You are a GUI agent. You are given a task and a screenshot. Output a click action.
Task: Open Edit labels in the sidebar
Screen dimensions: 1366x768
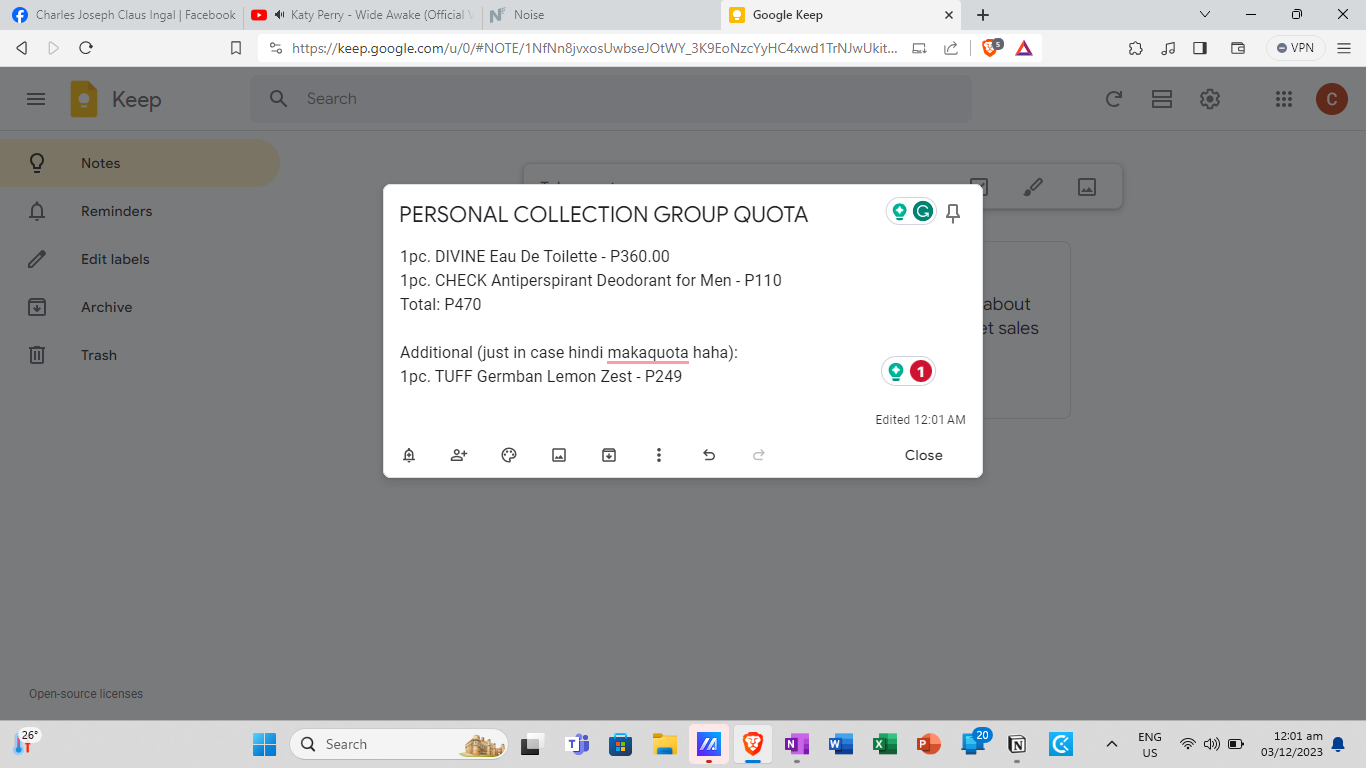coord(139,259)
